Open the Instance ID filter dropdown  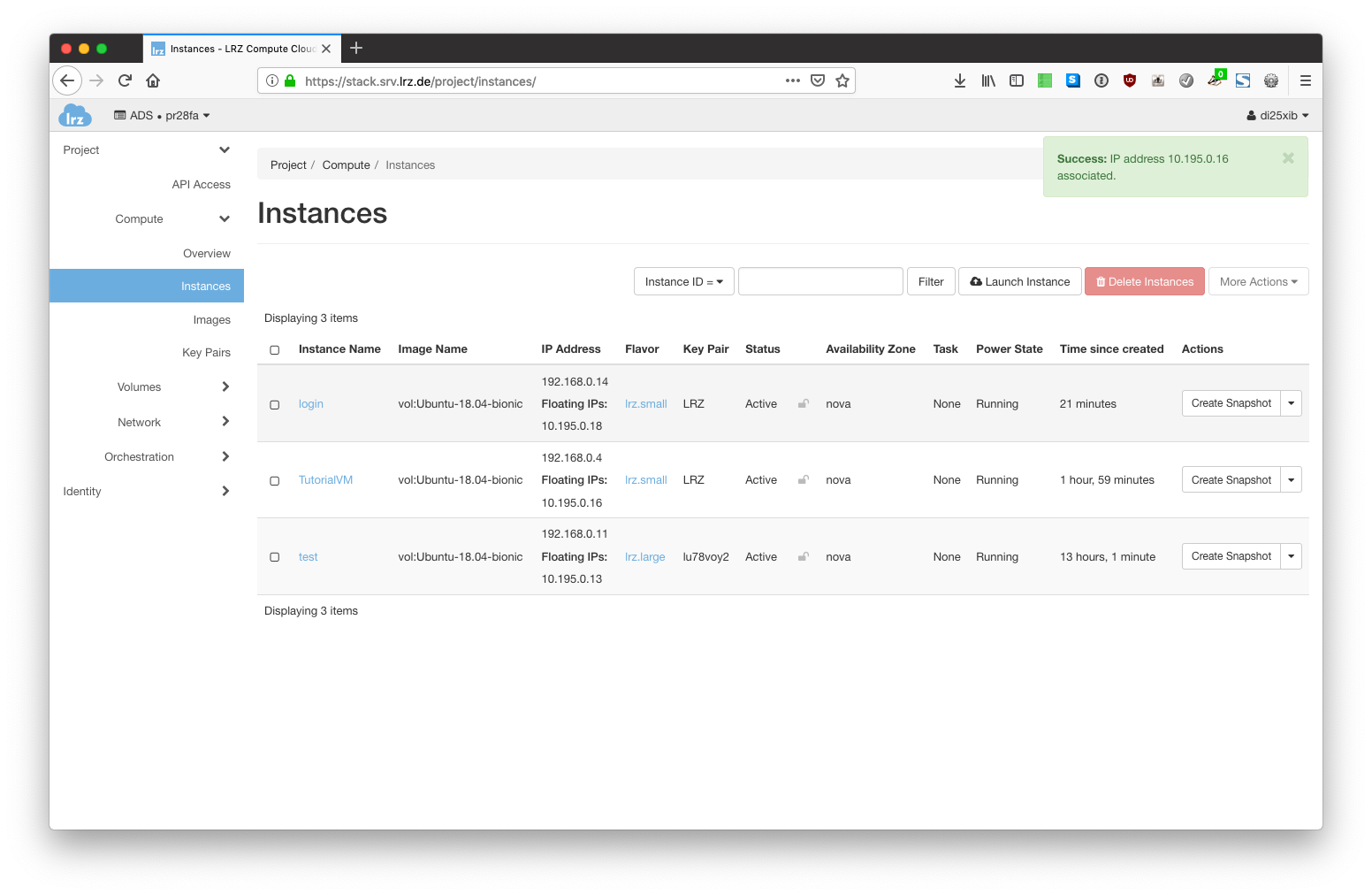683,282
